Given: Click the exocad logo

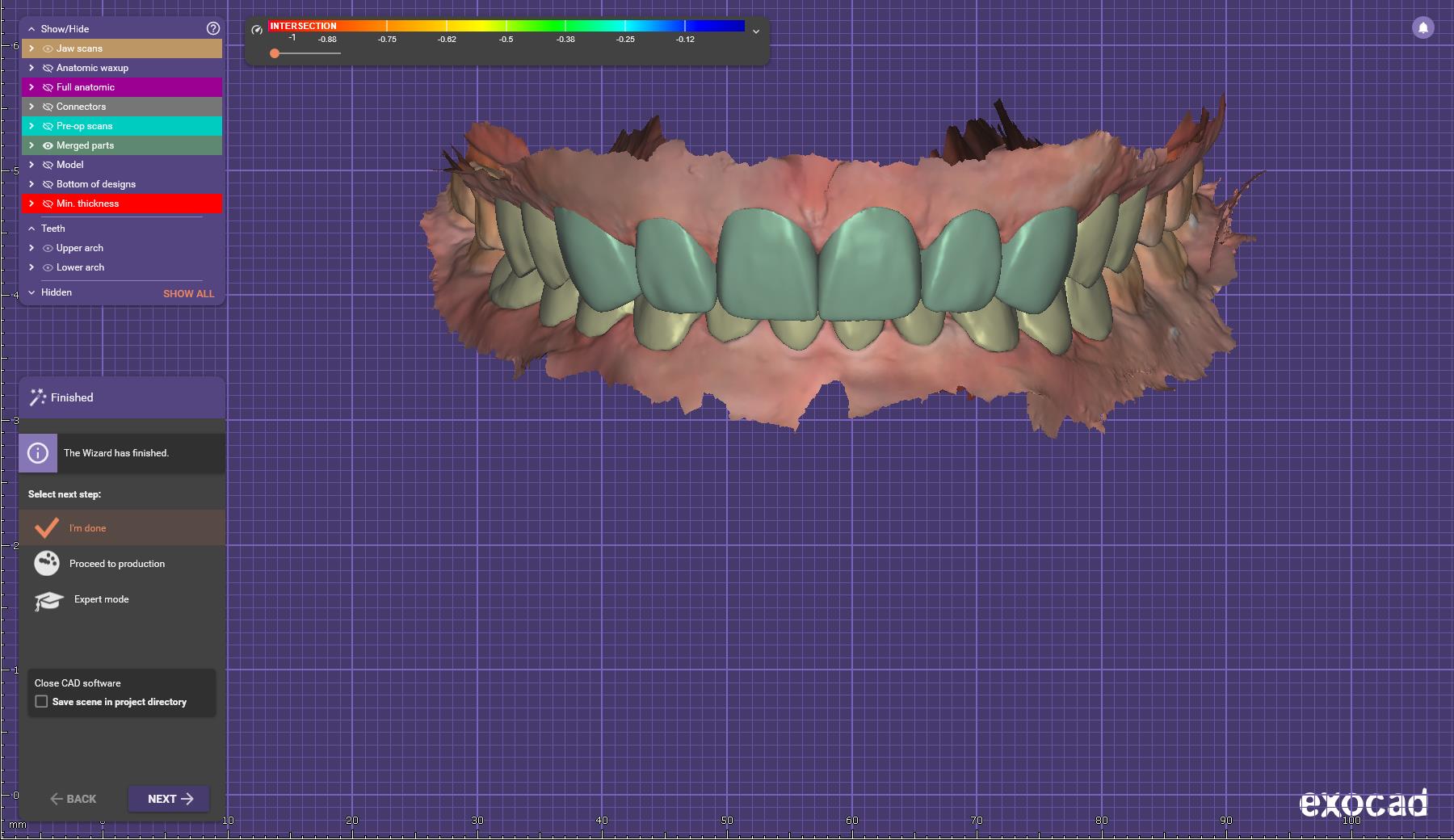Looking at the screenshot, I should (1363, 803).
